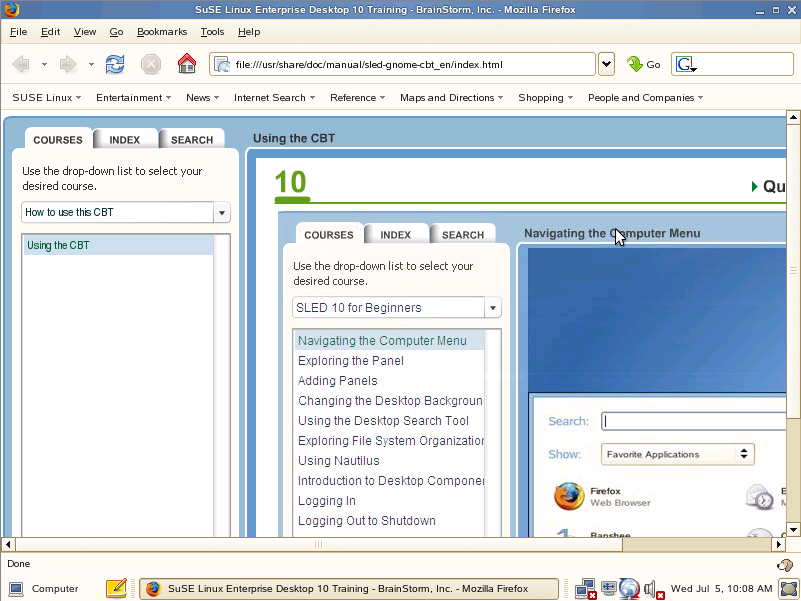Click the Stop loading button
This screenshot has height=601, width=801.
pos(151,64)
